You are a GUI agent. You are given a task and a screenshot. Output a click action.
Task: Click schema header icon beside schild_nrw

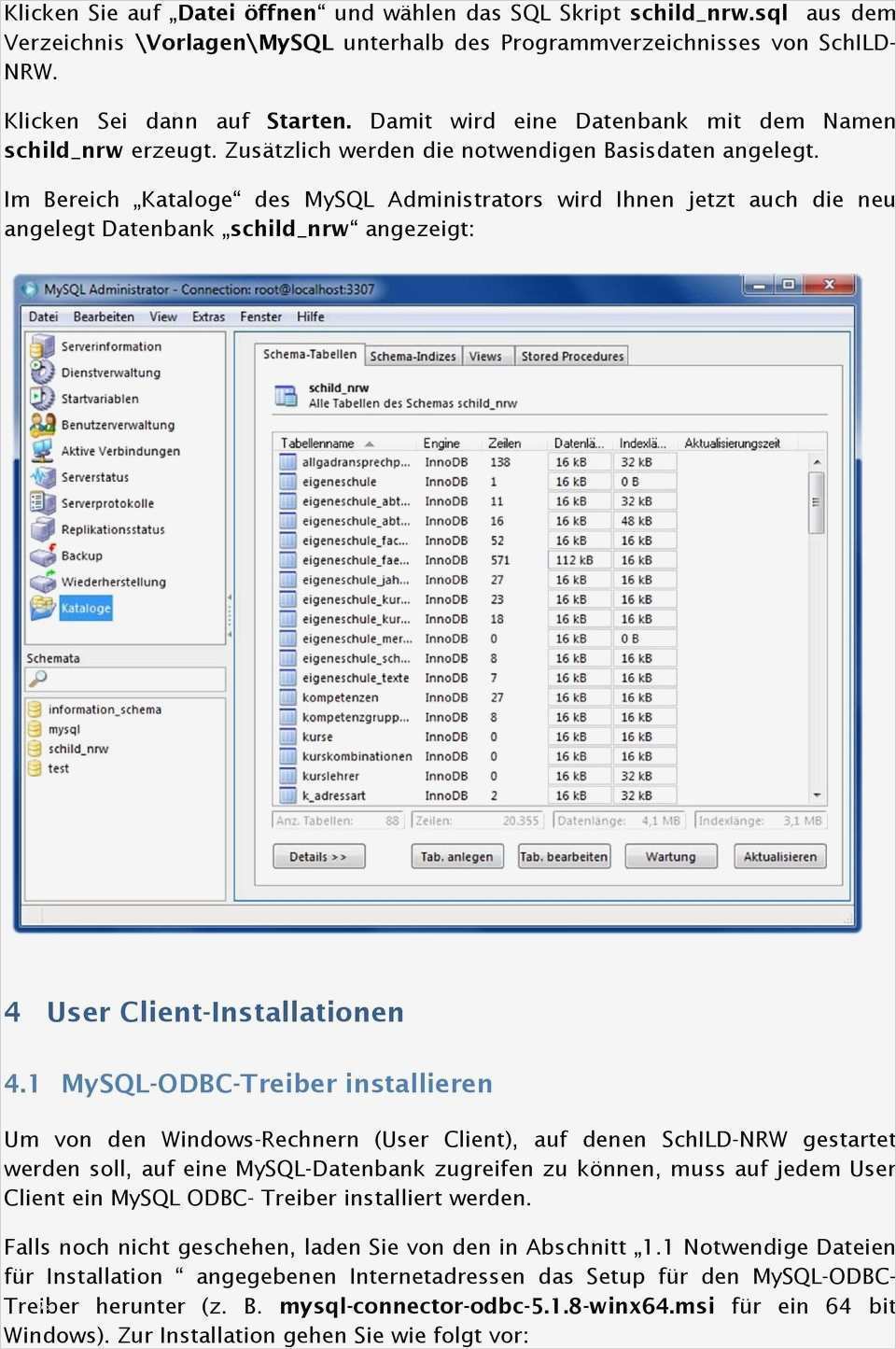pos(285,396)
